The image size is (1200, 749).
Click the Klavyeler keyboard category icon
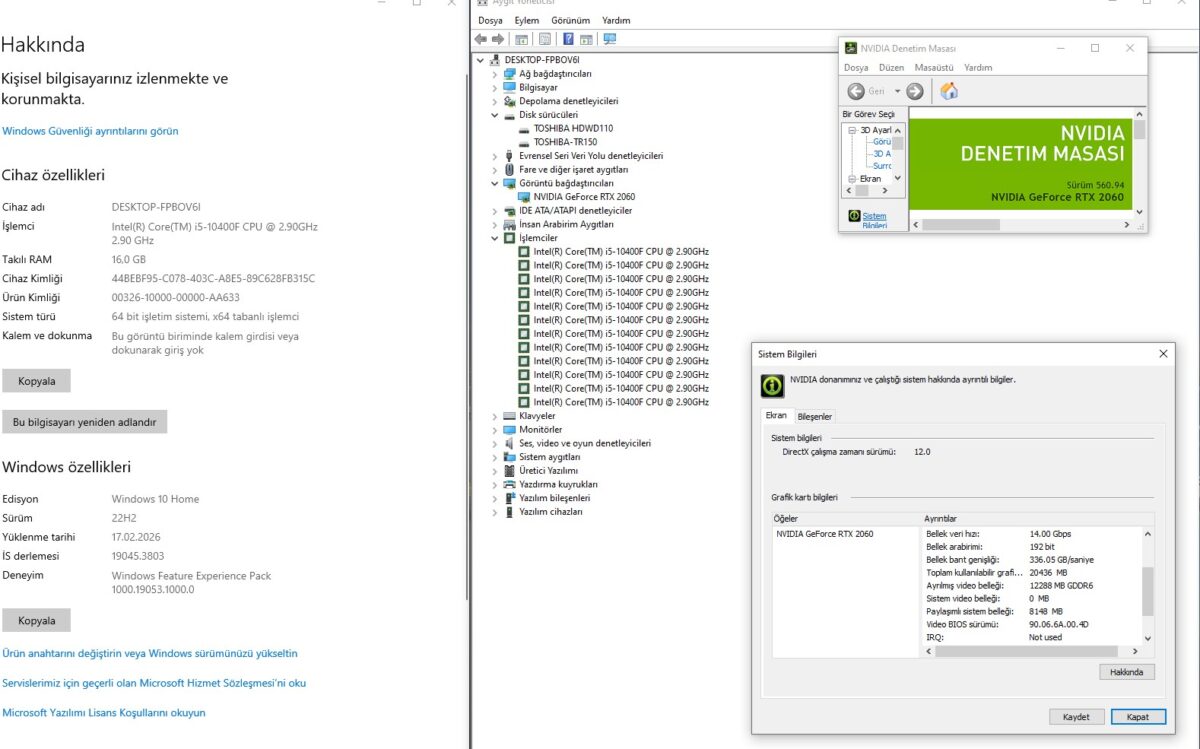point(510,416)
